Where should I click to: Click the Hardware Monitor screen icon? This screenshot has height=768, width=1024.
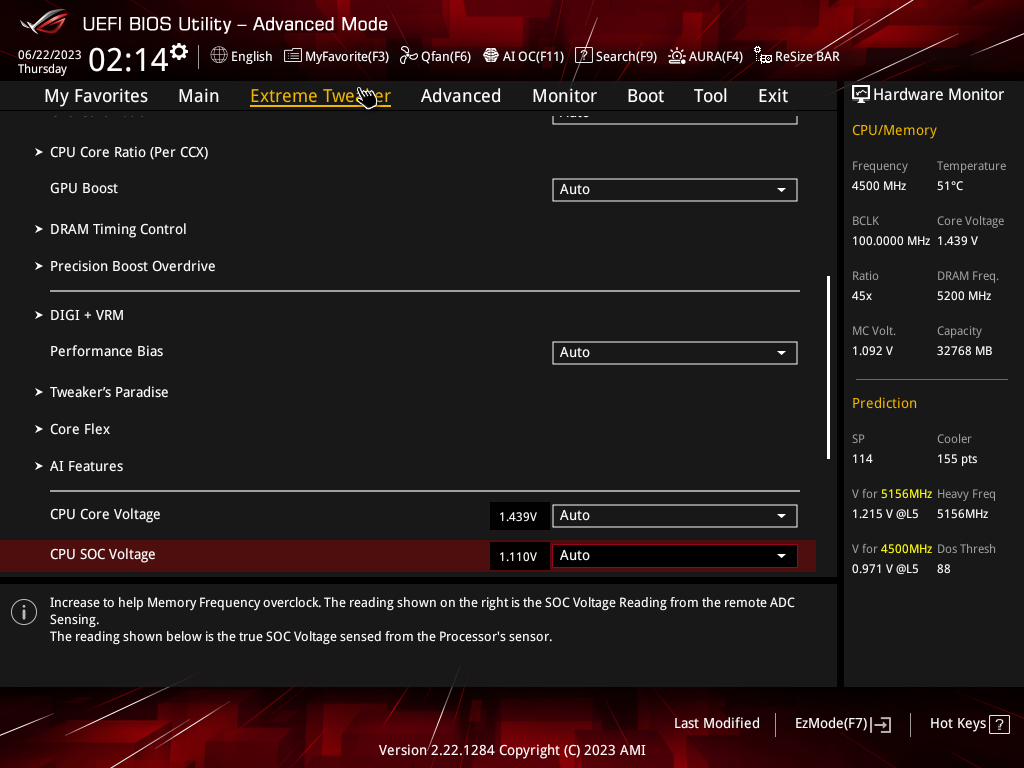coord(861,95)
